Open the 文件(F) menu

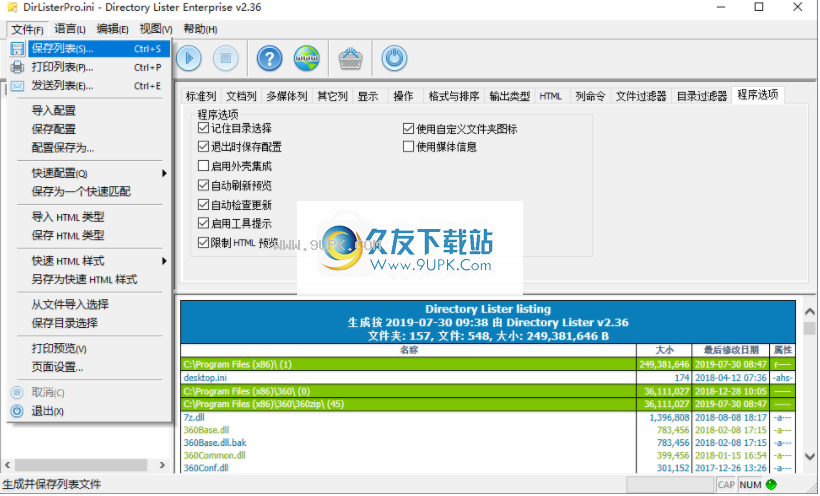pyautogui.click(x=27, y=29)
